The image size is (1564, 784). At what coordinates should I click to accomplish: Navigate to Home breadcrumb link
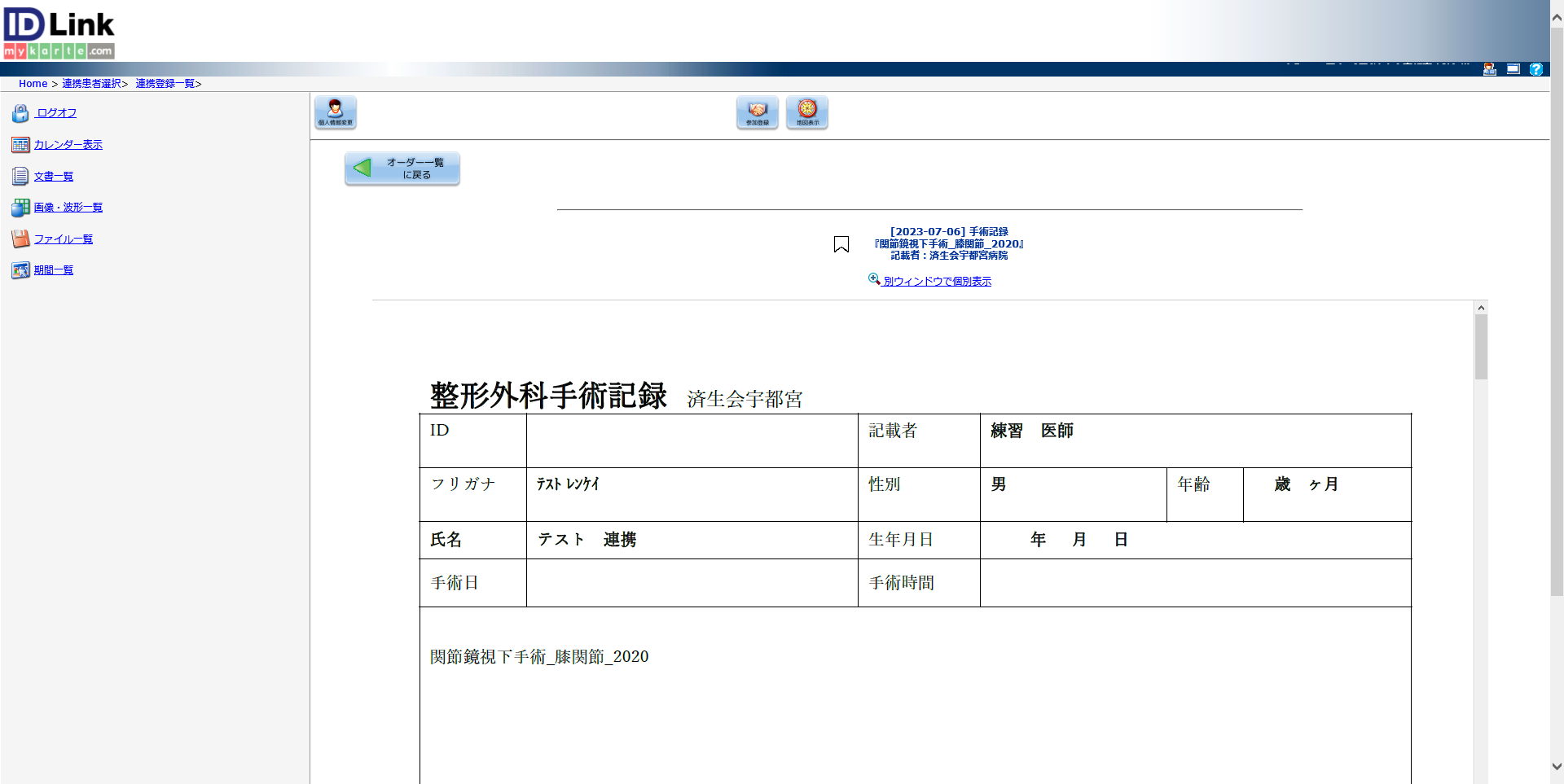33,83
